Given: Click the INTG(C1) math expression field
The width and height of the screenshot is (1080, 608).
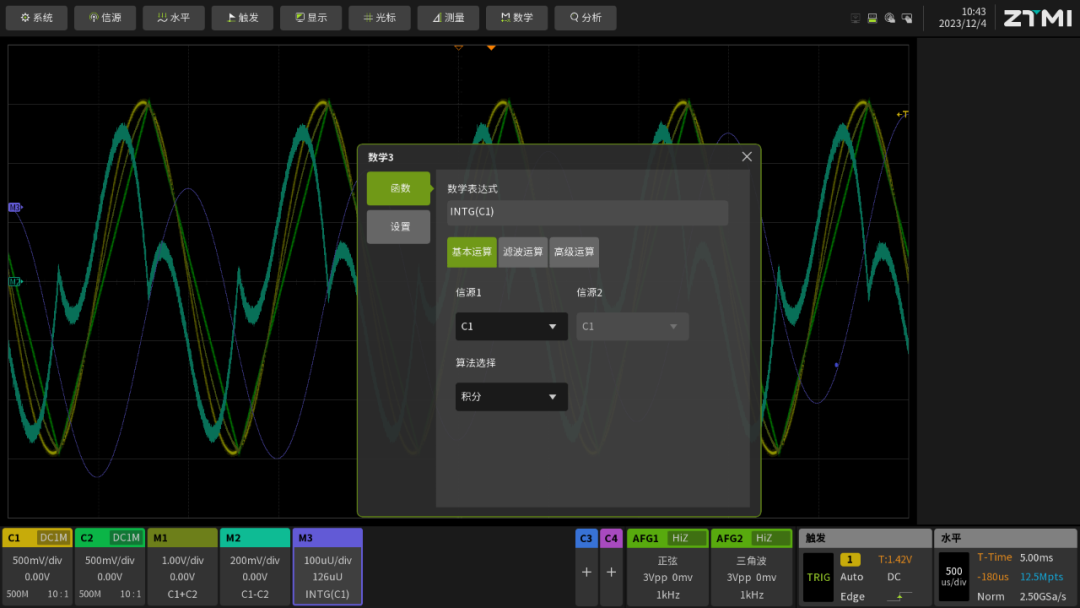Looking at the screenshot, I should (587, 212).
